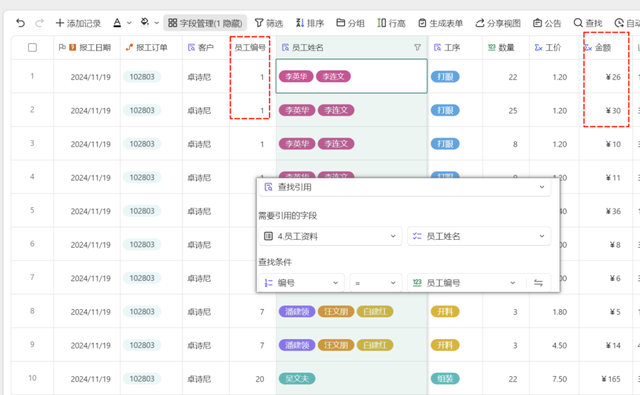
Task: Open the 员工姓名 field dropdown in popup
Action: pyautogui.click(x=479, y=236)
